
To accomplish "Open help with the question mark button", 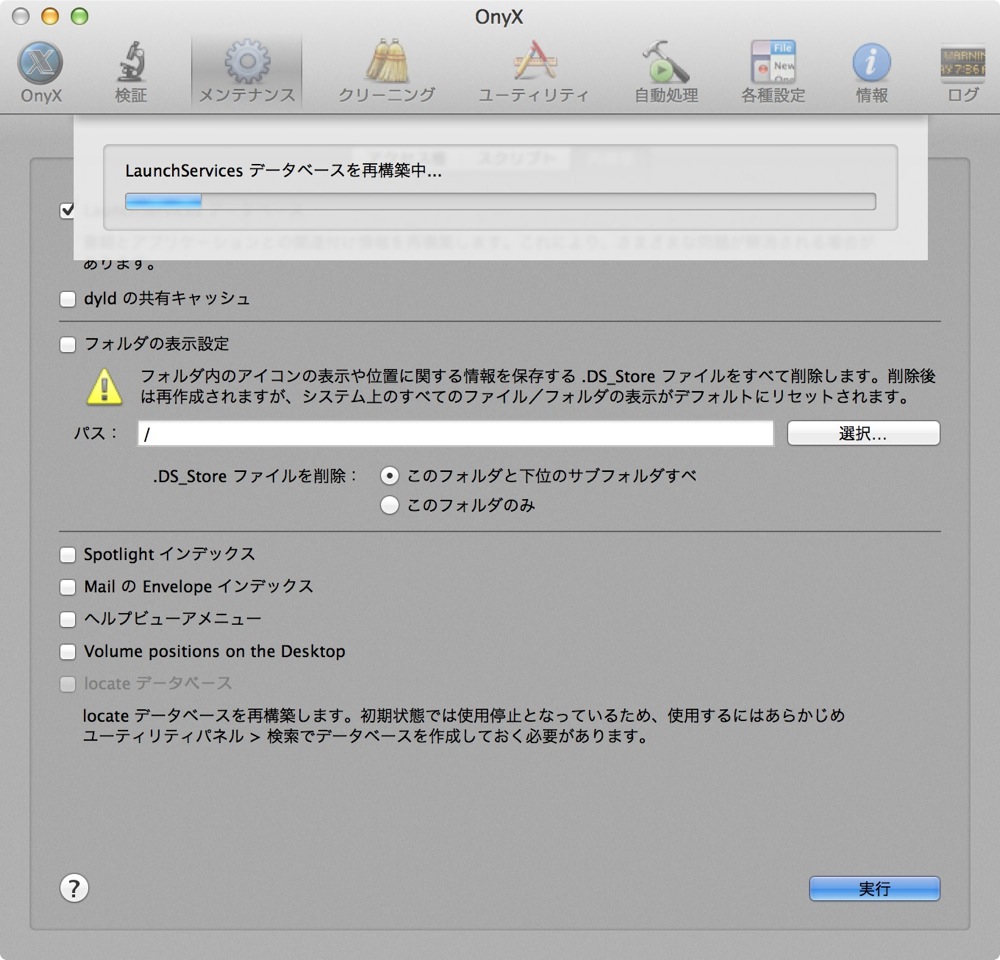I will click(74, 888).
